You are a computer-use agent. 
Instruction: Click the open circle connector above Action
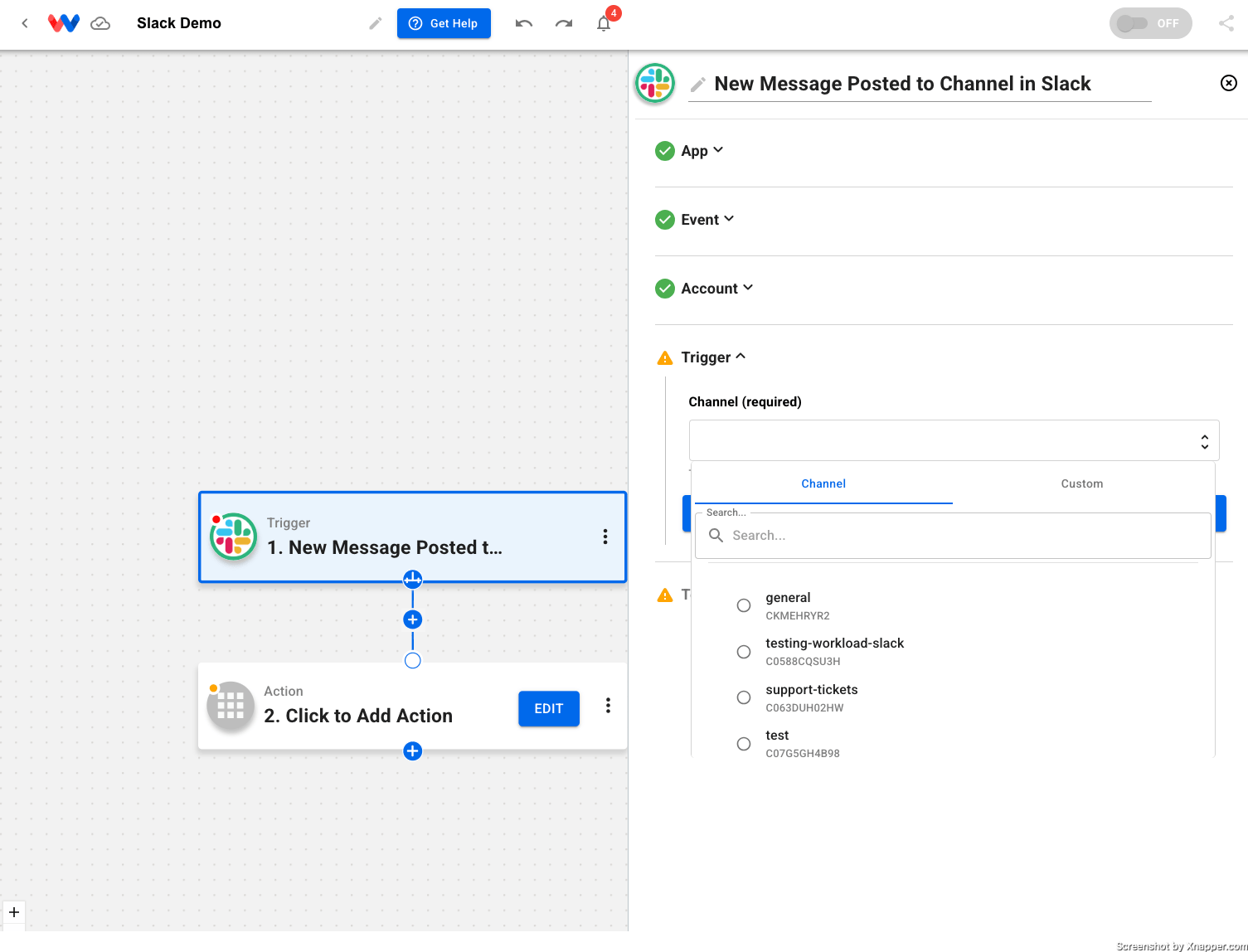point(412,661)
